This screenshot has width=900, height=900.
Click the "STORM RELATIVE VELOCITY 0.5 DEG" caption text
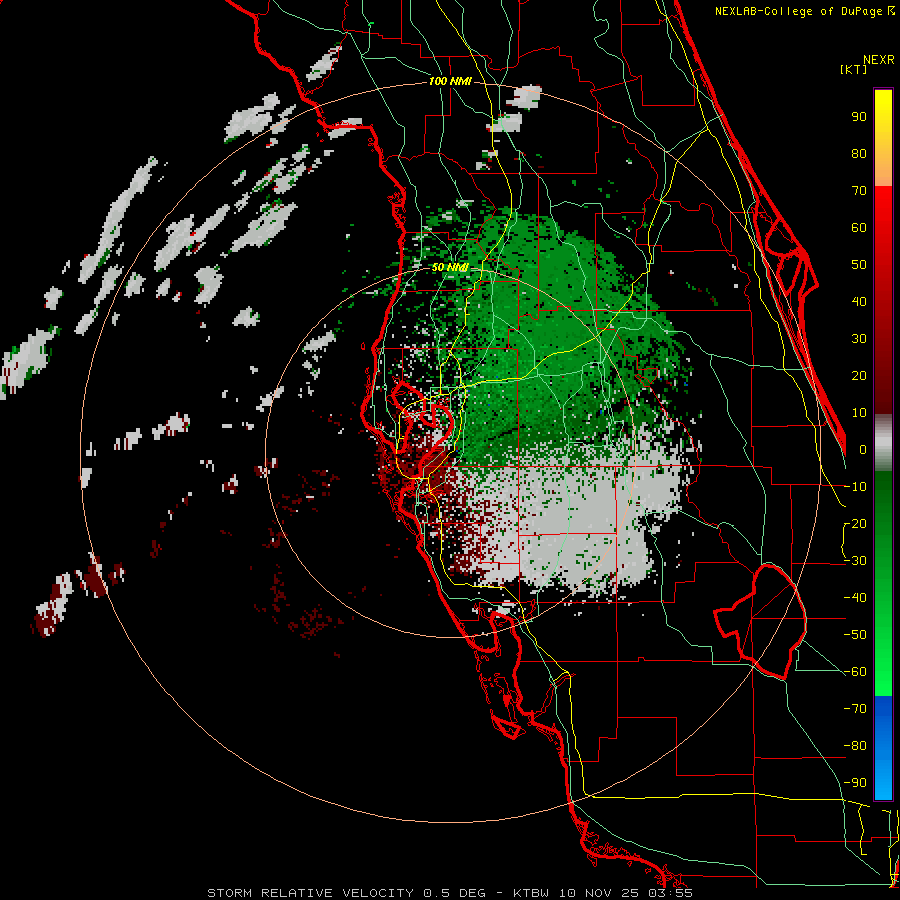[x=346, y=893]
